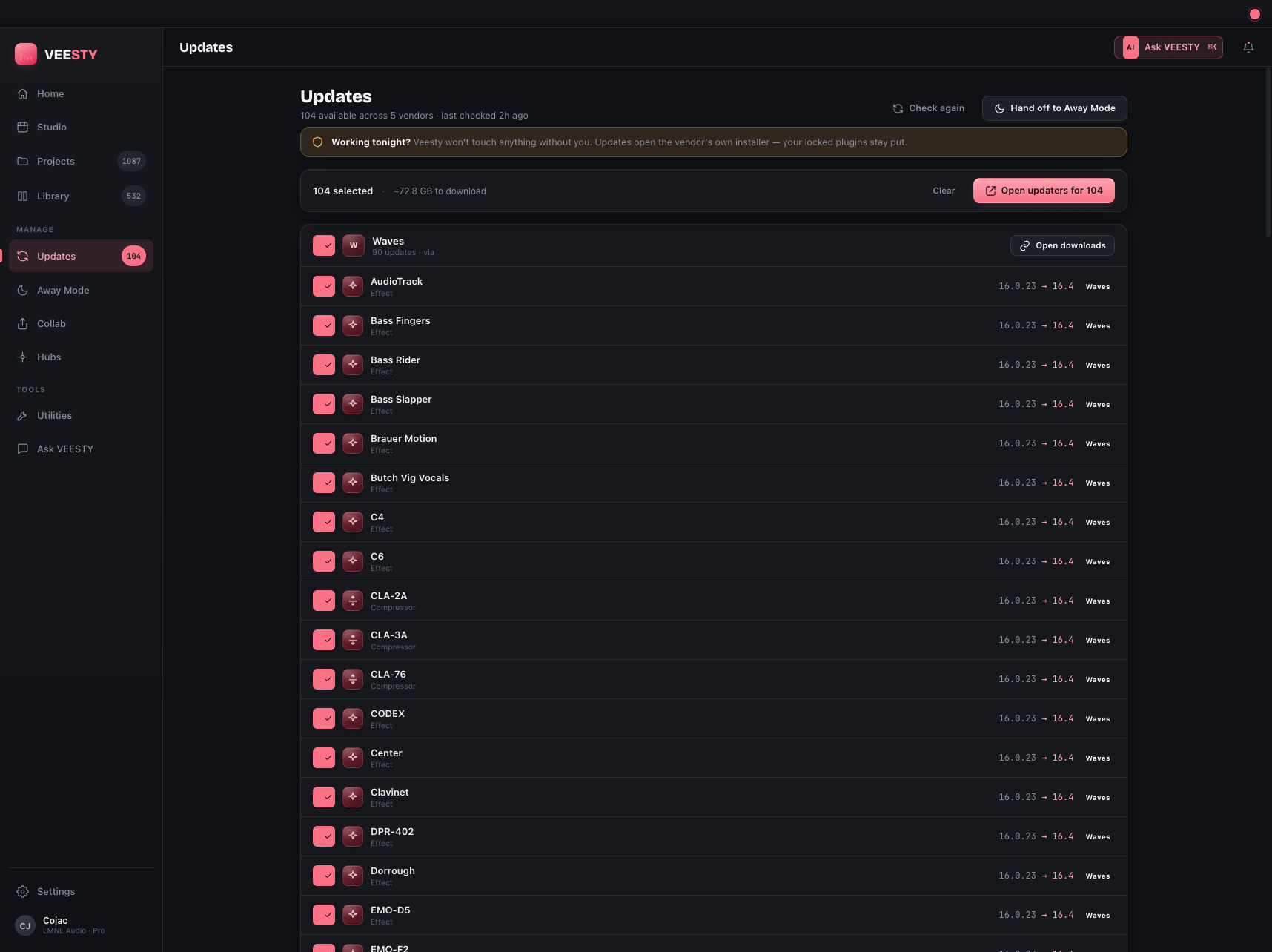Open Cojac account profile

pyautogui.click(x=81, y=925)
